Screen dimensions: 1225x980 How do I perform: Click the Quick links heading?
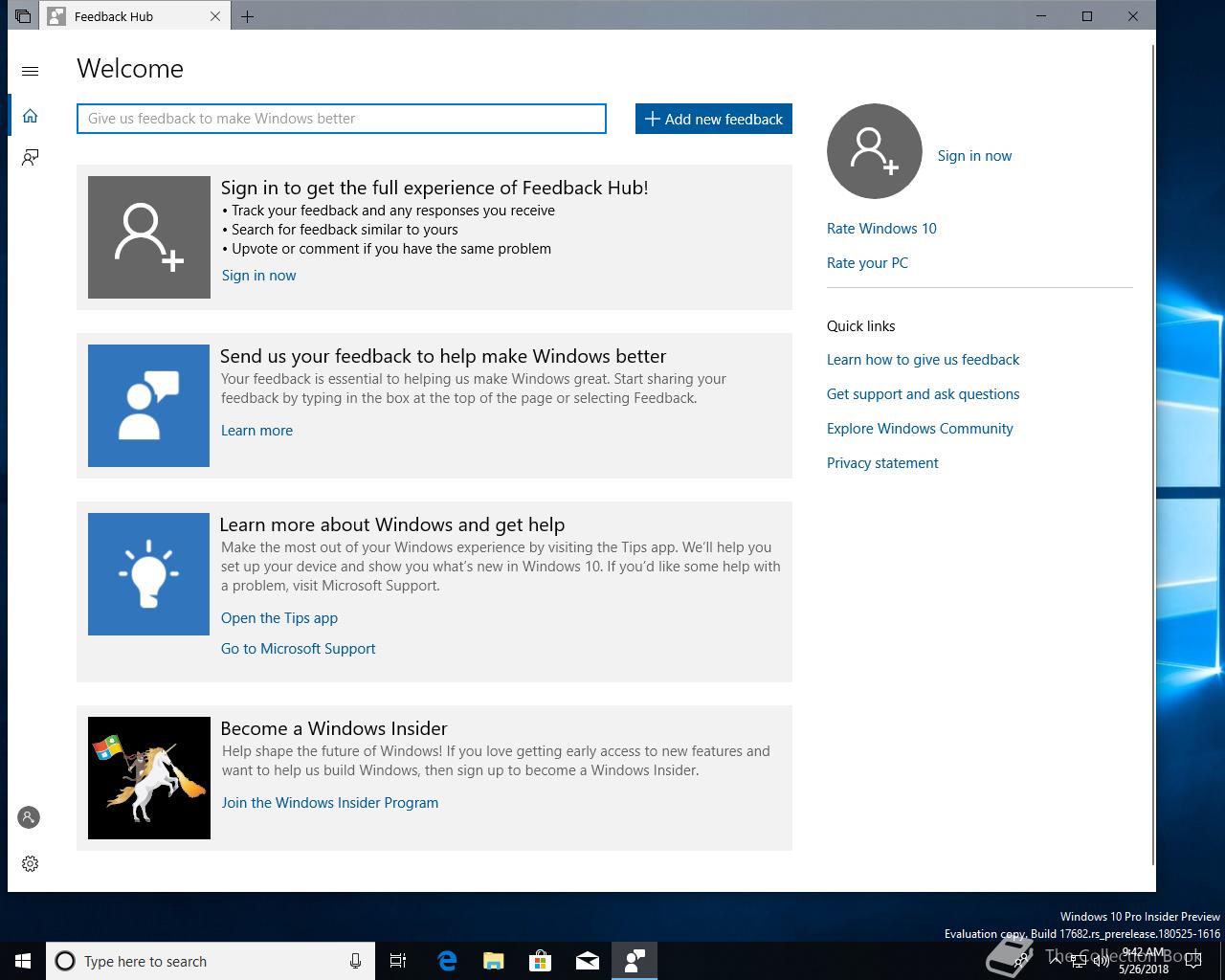point(861,326)
